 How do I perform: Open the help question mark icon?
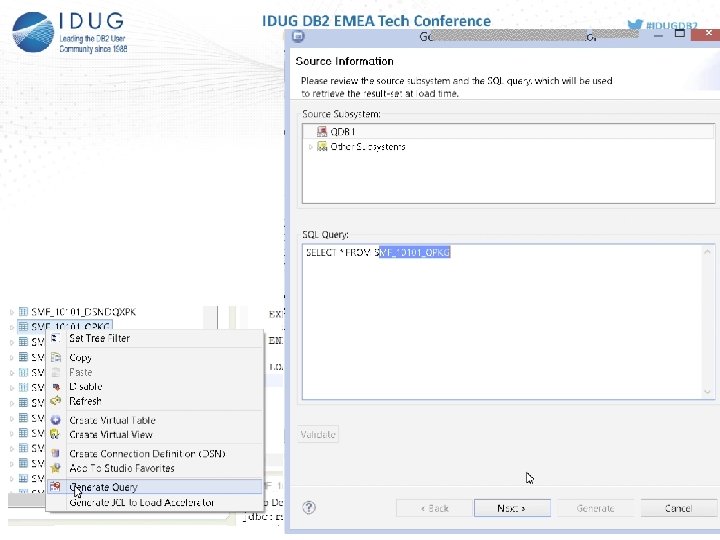[309, 507]
